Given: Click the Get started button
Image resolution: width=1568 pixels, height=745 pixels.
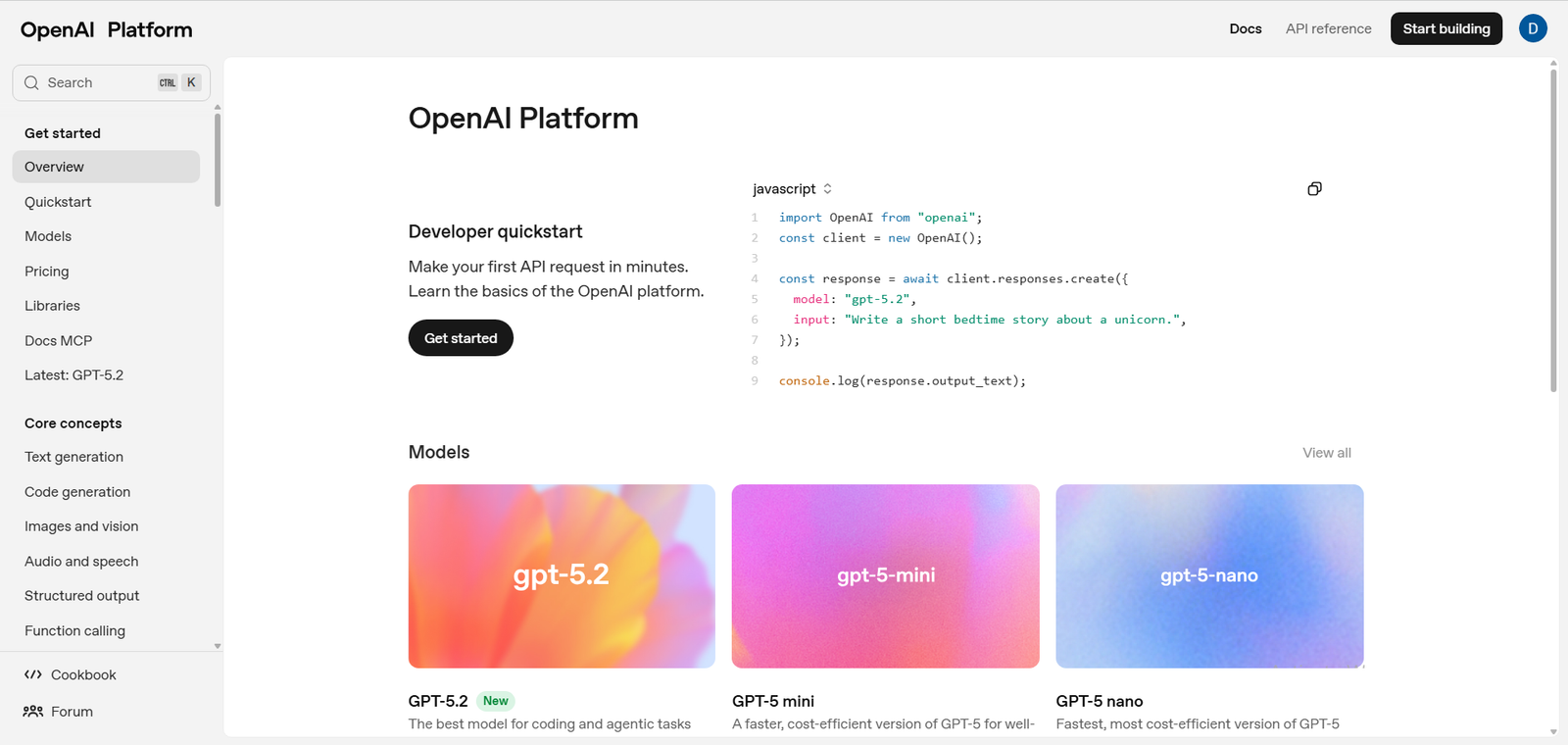Looking at the screenshot, I should tap(461, 338).
